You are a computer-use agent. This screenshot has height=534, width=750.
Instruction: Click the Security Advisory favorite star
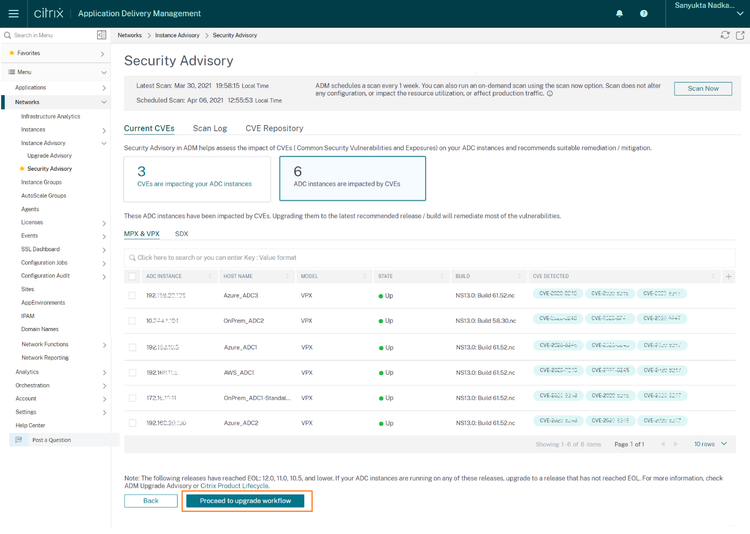coord(22,168)
